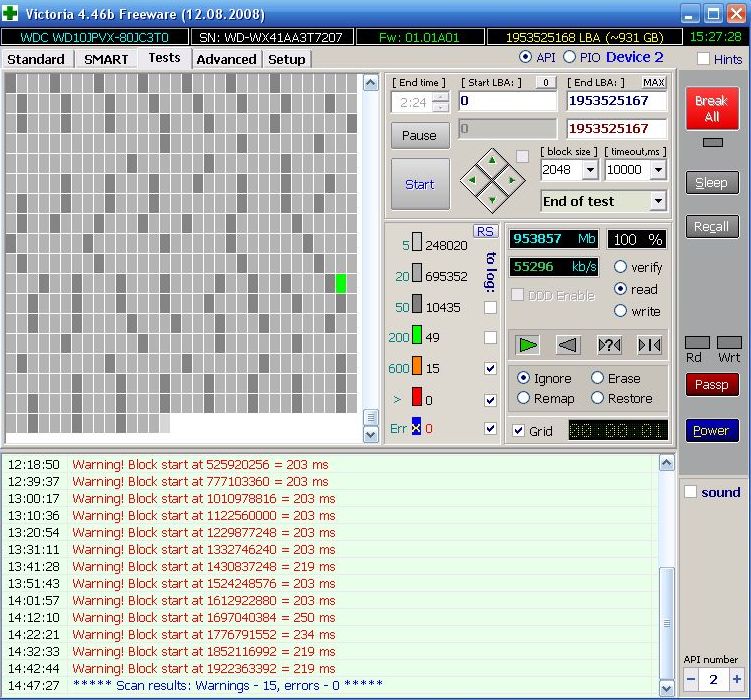Click the Wrt indicator box
The width and height of the screenshot is (751, 700).
(729, 342)
